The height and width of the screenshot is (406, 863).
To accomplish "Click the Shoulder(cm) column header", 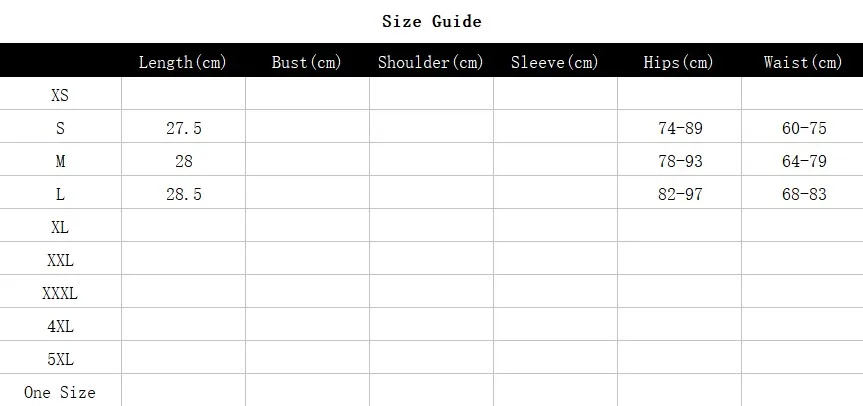I will (x=430, y=62).
